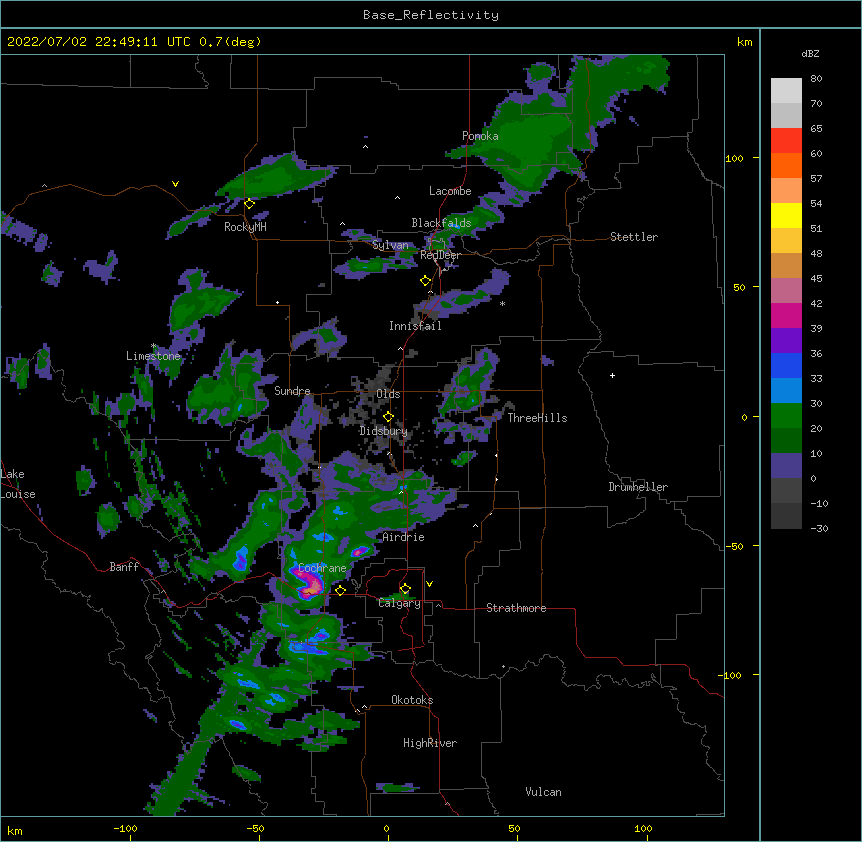Click the km unit label at bottom left
Screen dimensions: 862x842
(14, 831)
